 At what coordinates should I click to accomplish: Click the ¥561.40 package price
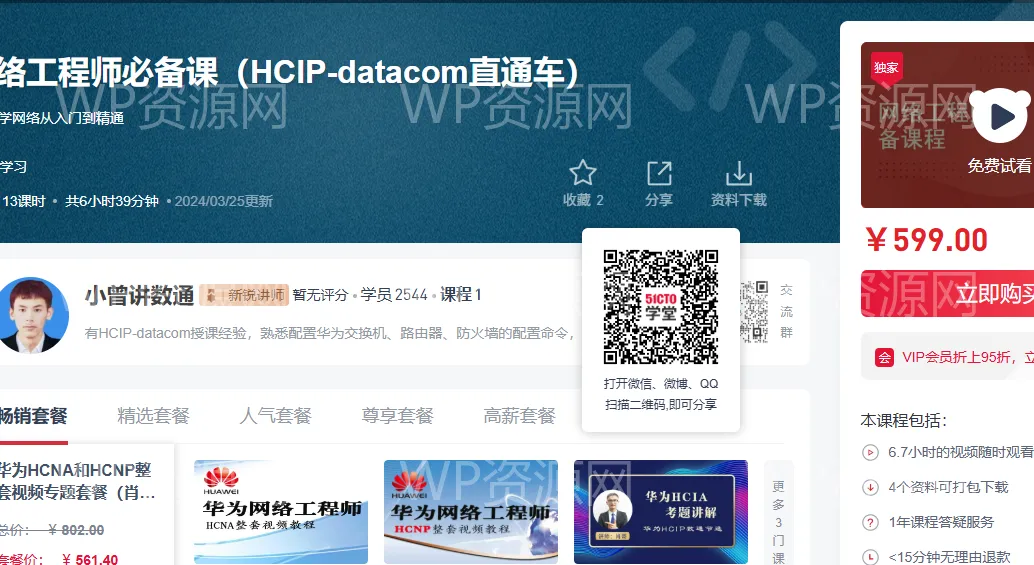pos(90,559)
